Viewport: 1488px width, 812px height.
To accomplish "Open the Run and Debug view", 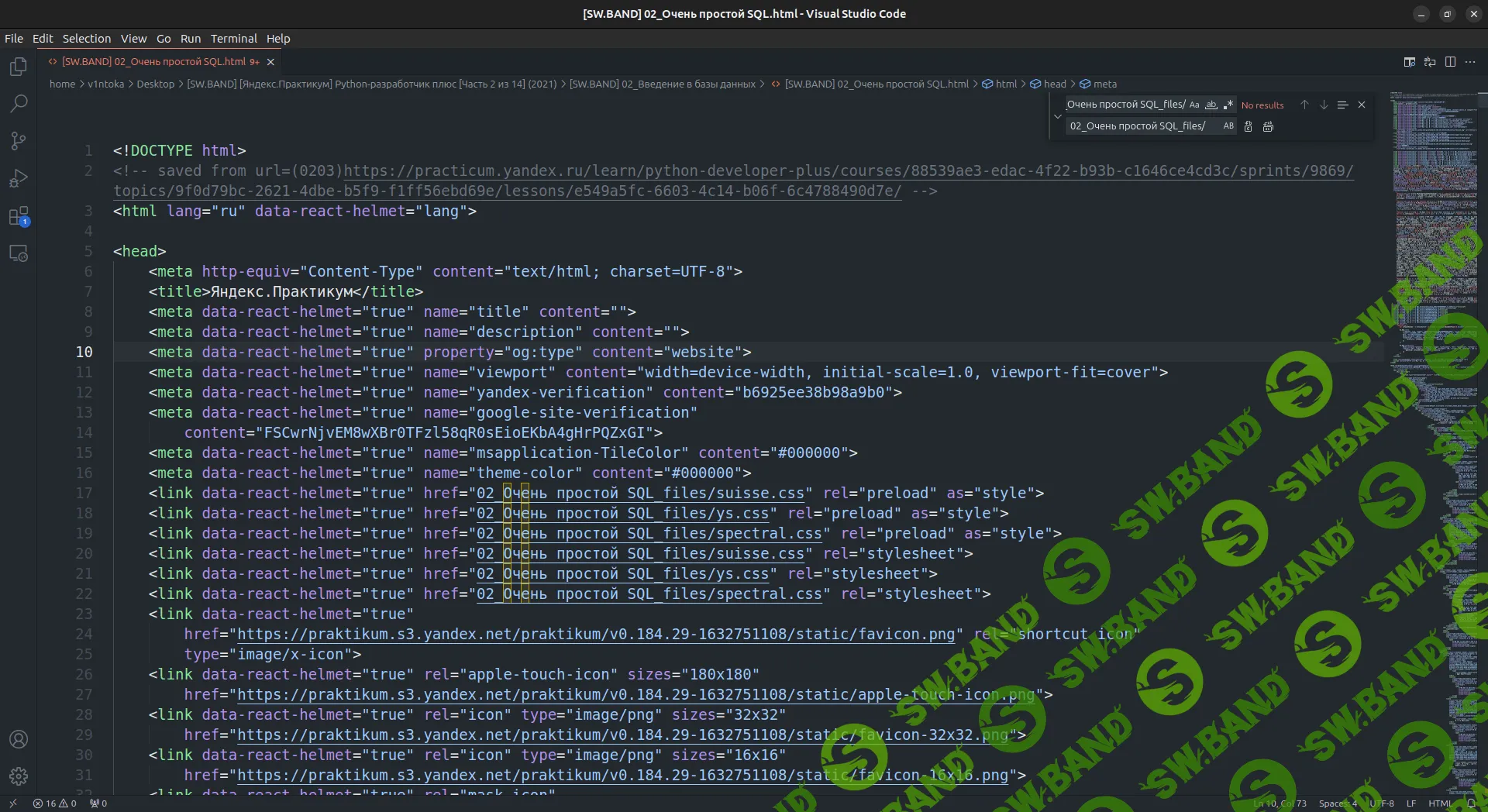I will (19, 178).
